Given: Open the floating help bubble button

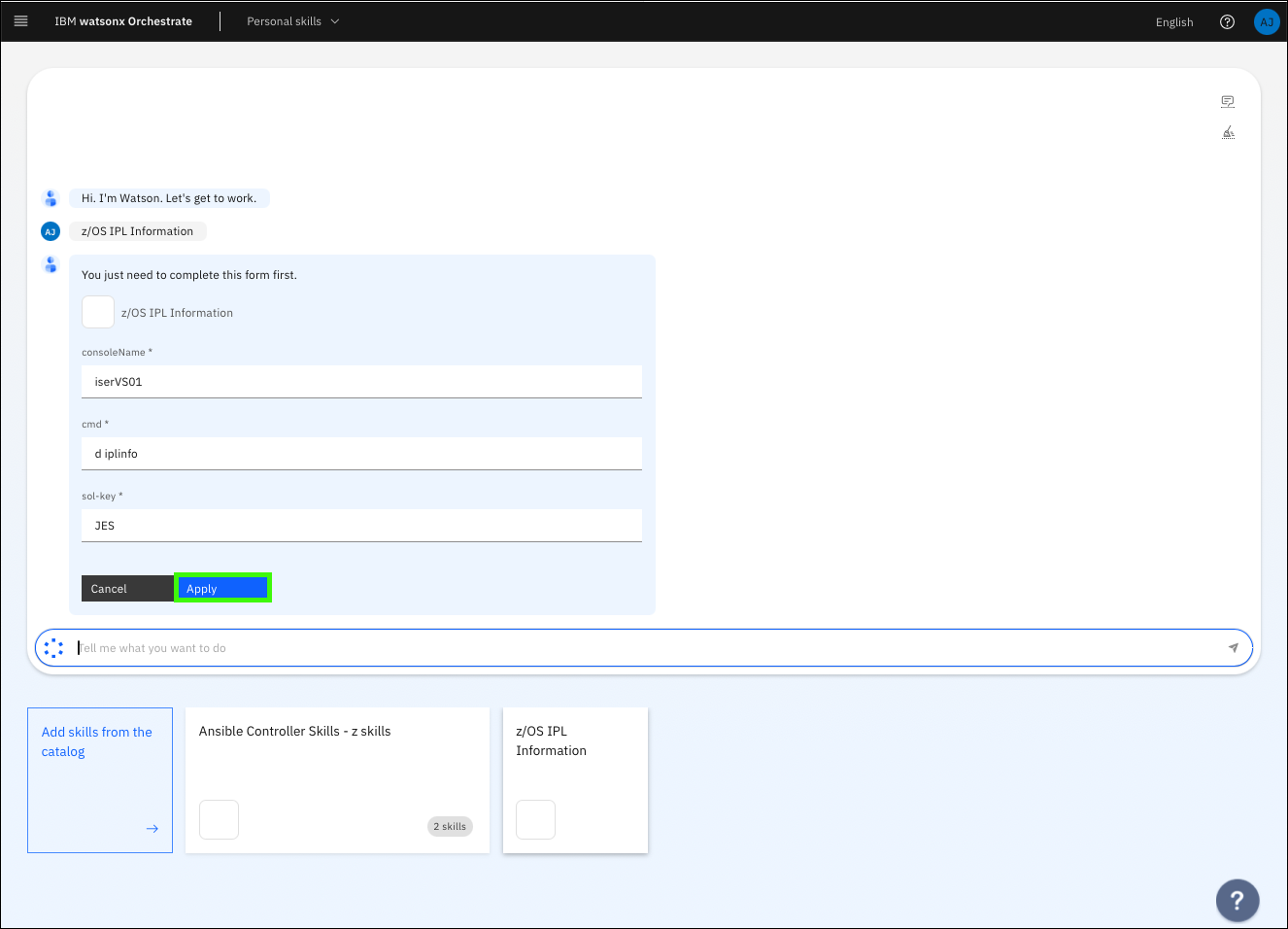Looking at the screenshot, I should click(1237, 900).
